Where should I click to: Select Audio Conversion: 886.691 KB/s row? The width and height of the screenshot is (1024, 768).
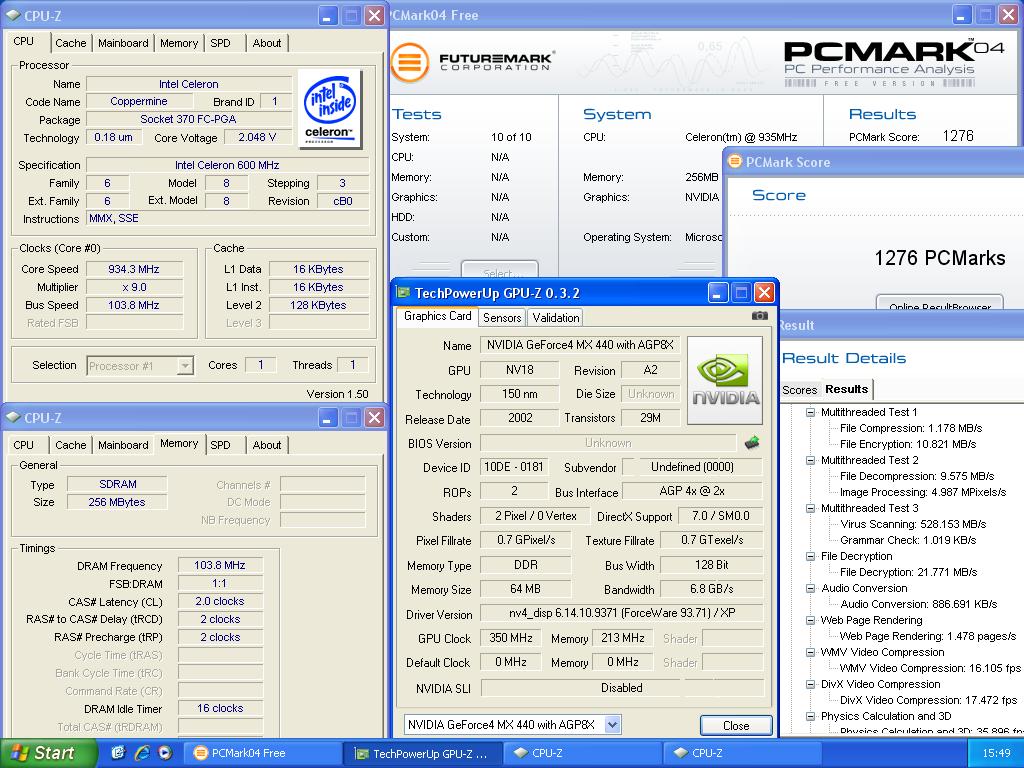click(919, 605)
